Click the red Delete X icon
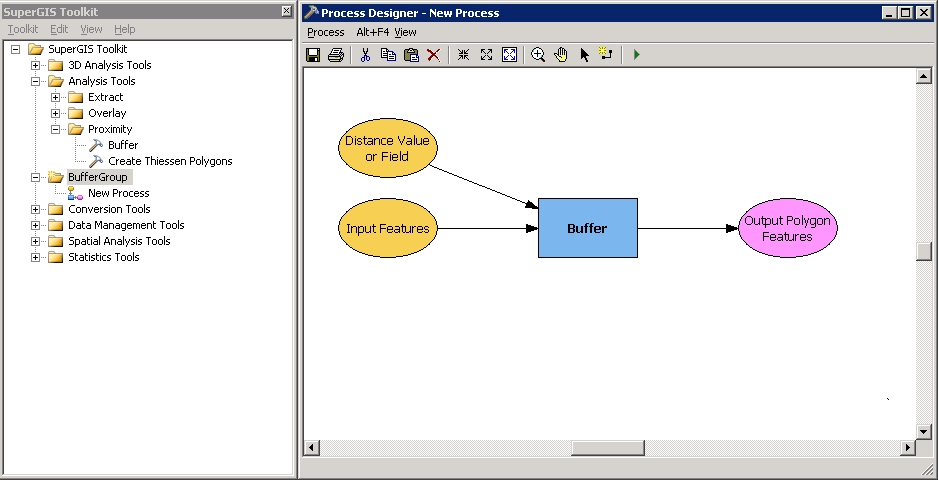This screenshot has height=480, width=938. [433, 55]
